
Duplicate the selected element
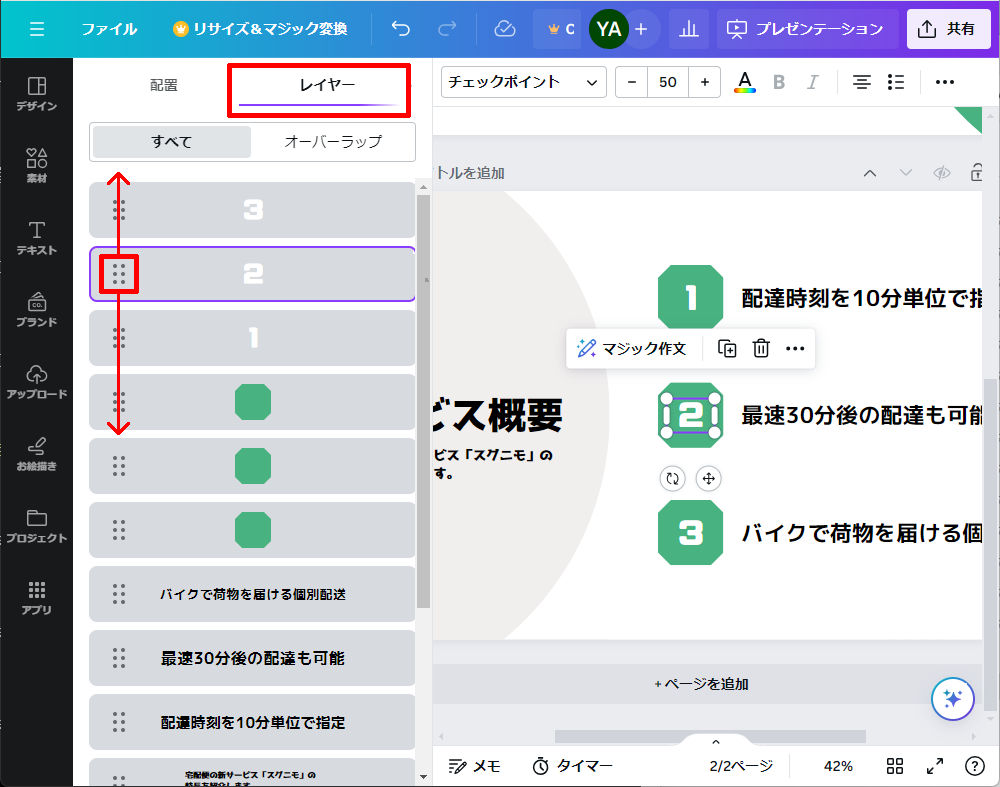[727, 348]
